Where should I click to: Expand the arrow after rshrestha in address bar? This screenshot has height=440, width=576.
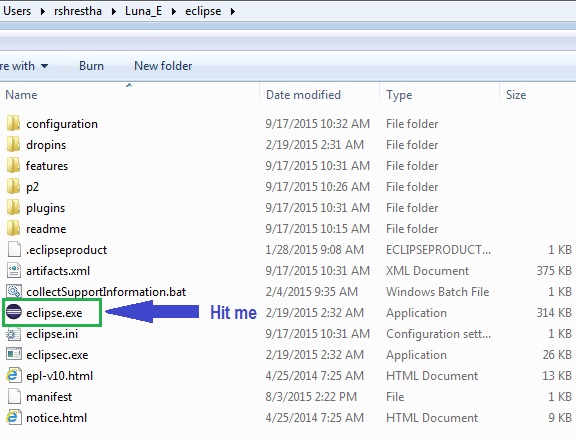(114, 11)
